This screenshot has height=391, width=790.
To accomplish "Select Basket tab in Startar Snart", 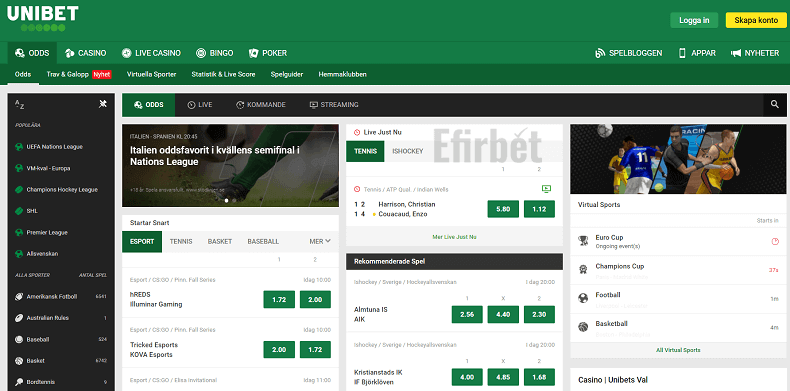I will point(220,241).
